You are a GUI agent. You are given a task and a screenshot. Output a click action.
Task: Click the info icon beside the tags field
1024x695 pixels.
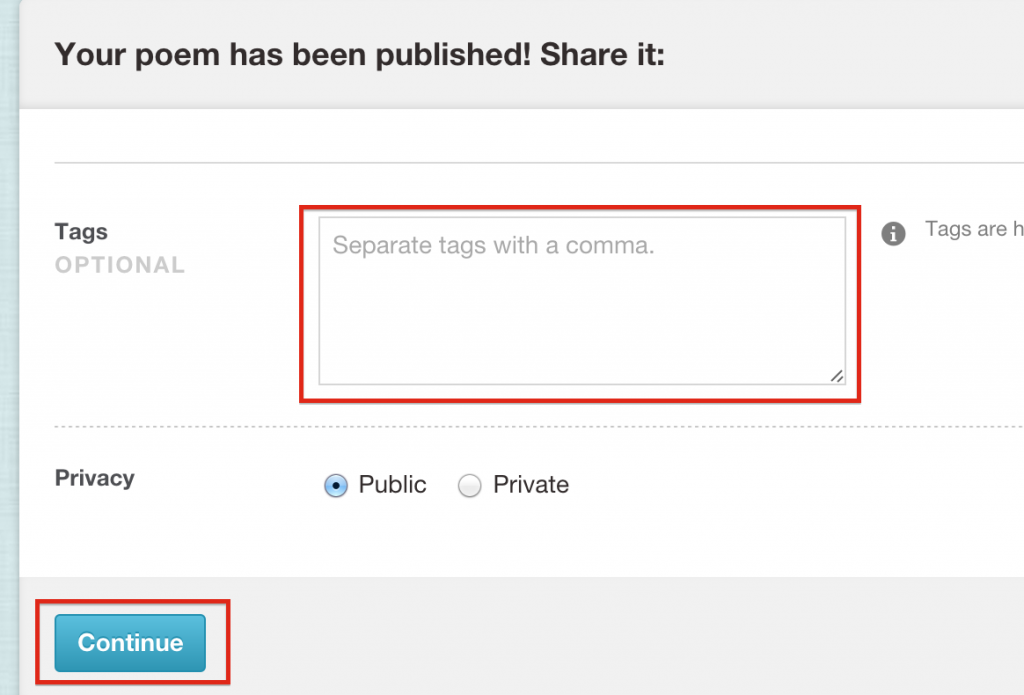point(893,233)
